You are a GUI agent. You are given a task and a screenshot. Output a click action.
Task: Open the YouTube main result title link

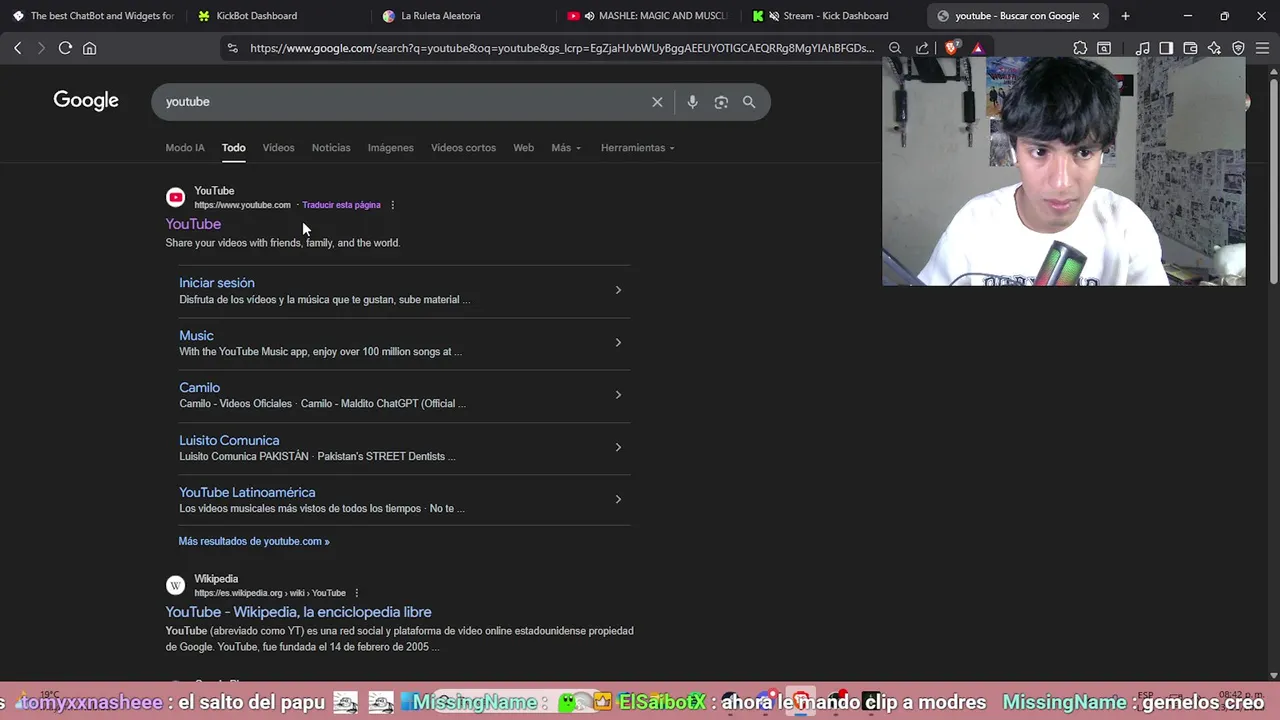[x=193, y=224]
